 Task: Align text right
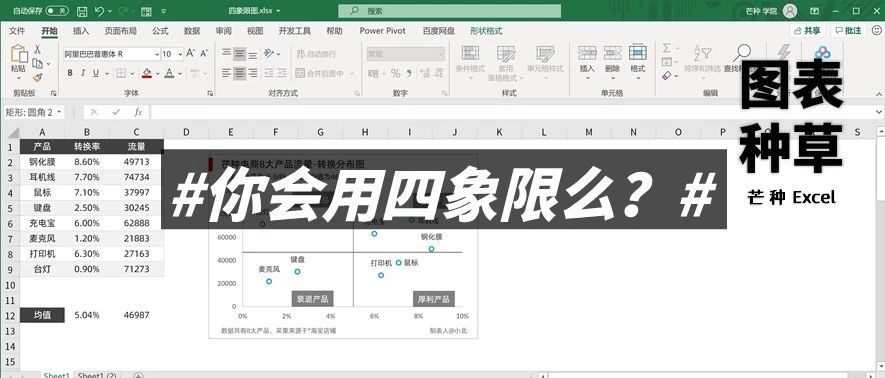(x=253, y=73)
